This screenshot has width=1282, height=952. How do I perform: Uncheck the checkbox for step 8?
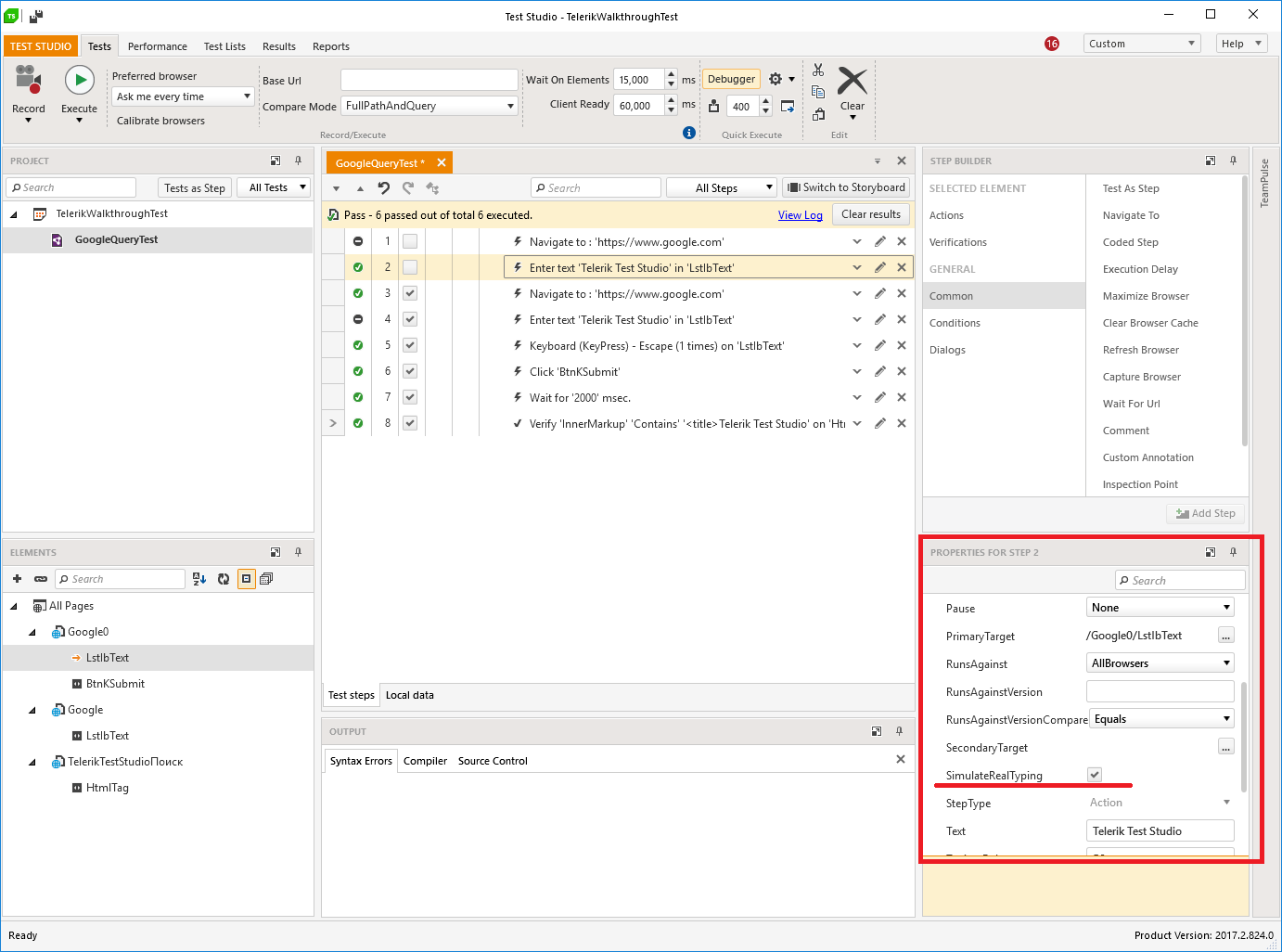[410, 423]
